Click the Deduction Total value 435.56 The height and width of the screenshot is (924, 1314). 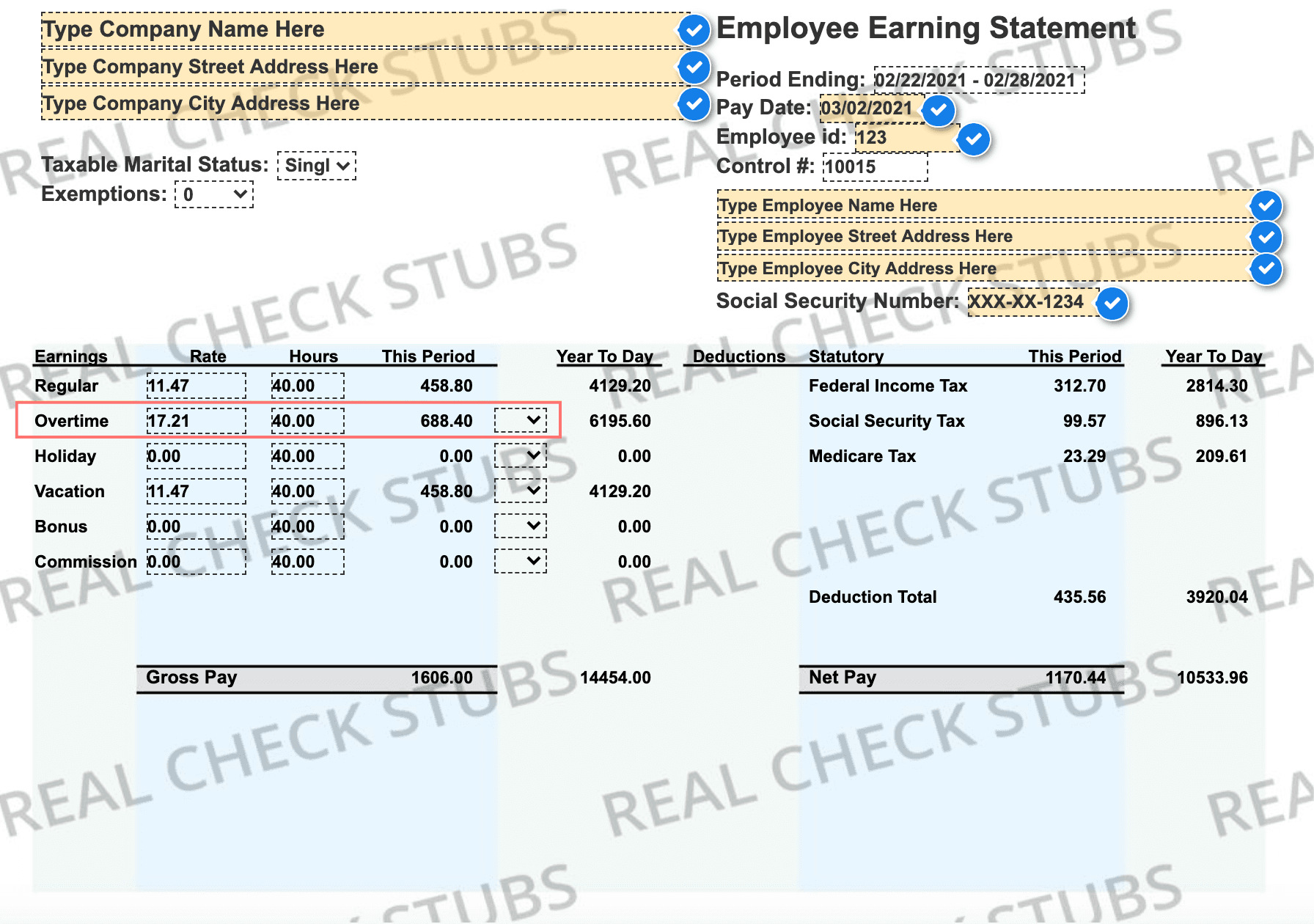pyautogui.click(x=1079, y=597)
